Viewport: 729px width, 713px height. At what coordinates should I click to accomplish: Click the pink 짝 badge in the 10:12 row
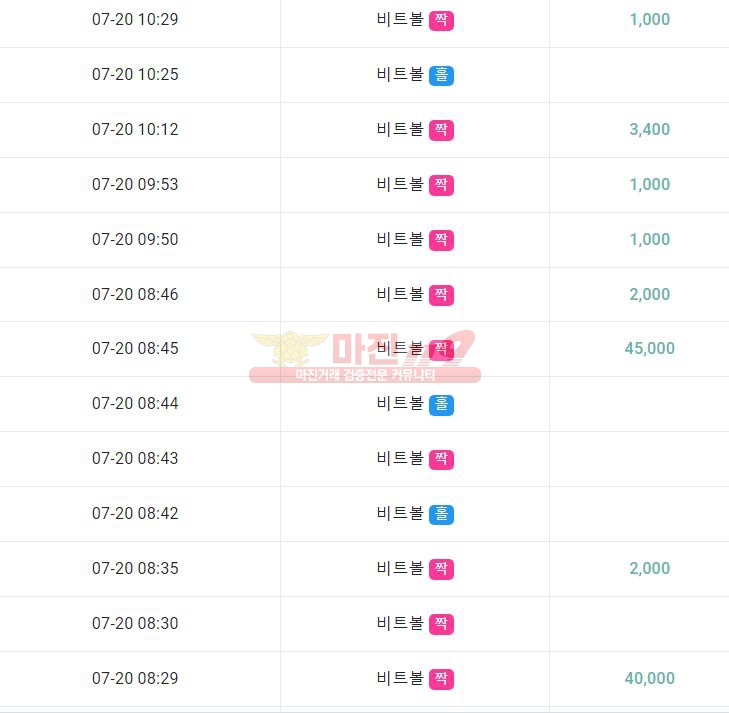click(x=441, y=130)
